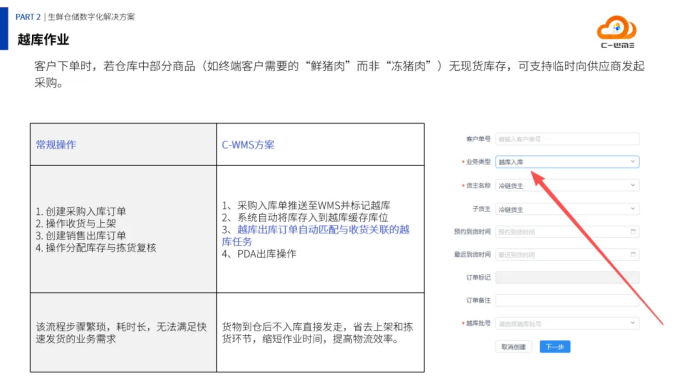
Task: Open the 子货主 dropdown
Action: [567, 209]
